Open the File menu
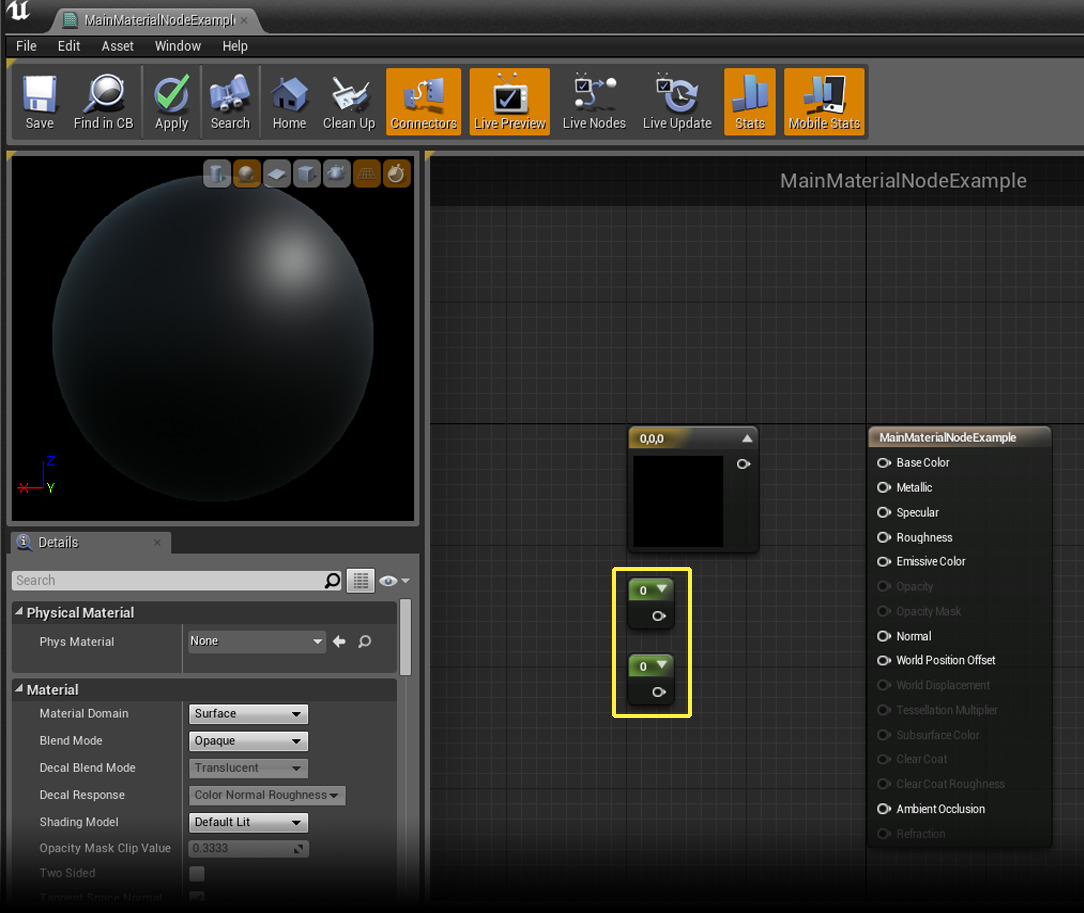 [25, 46]
